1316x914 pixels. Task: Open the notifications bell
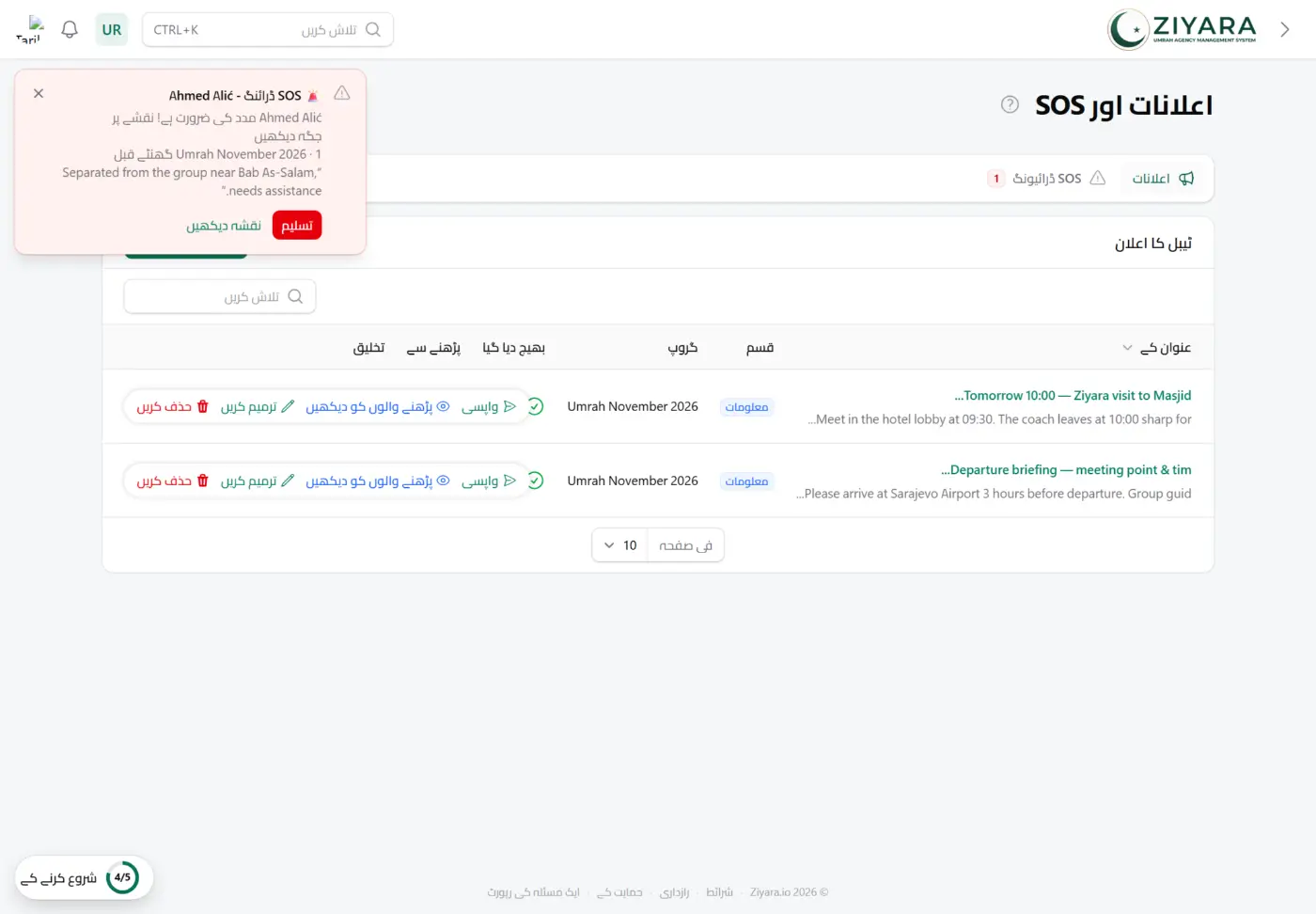pyautogui.click(x=70, y=30)
